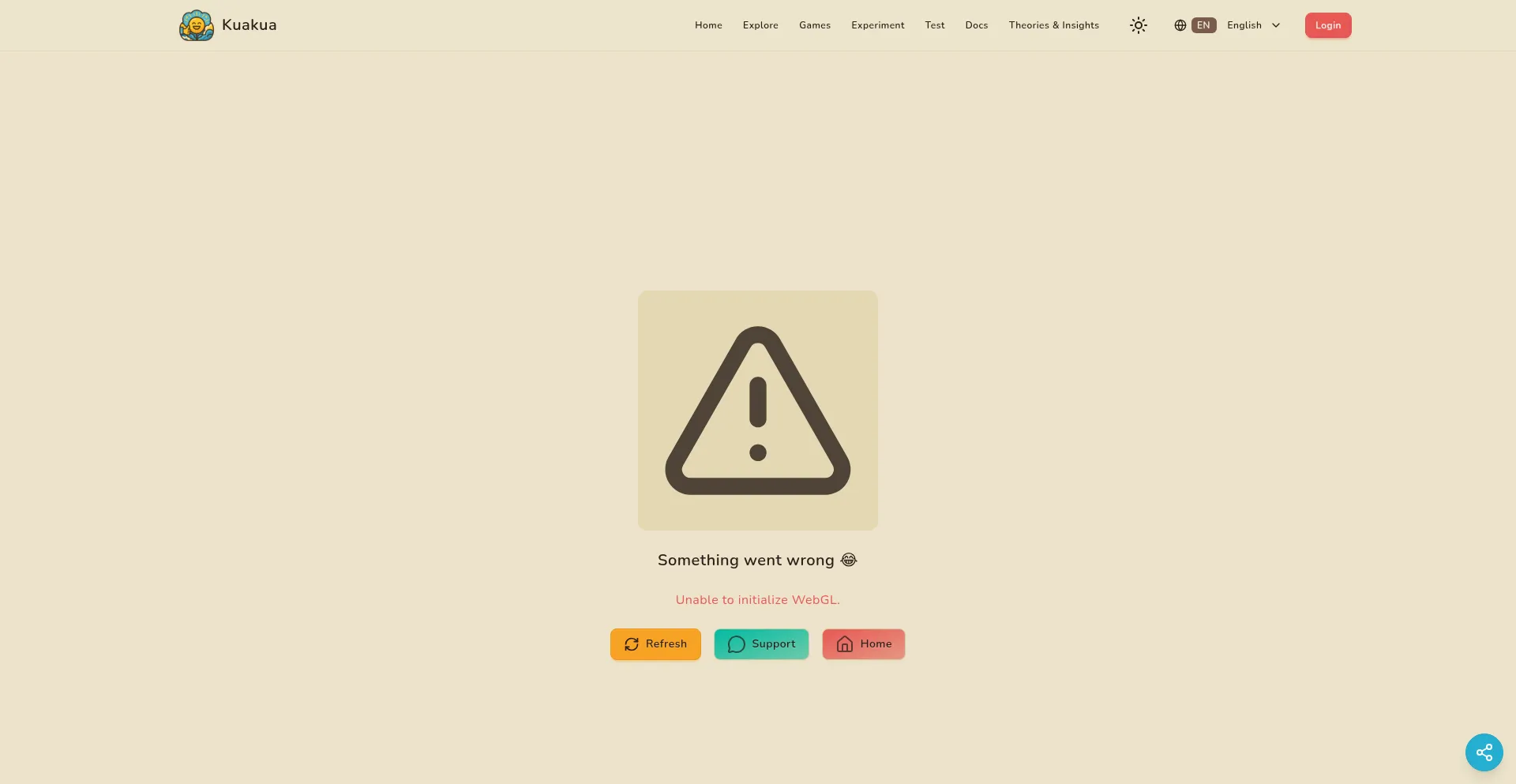Click 'Unable to initialize WebGL.' error text
Image resolution: width=1516 pixels, height=784 pixels.
coord(758,600)
